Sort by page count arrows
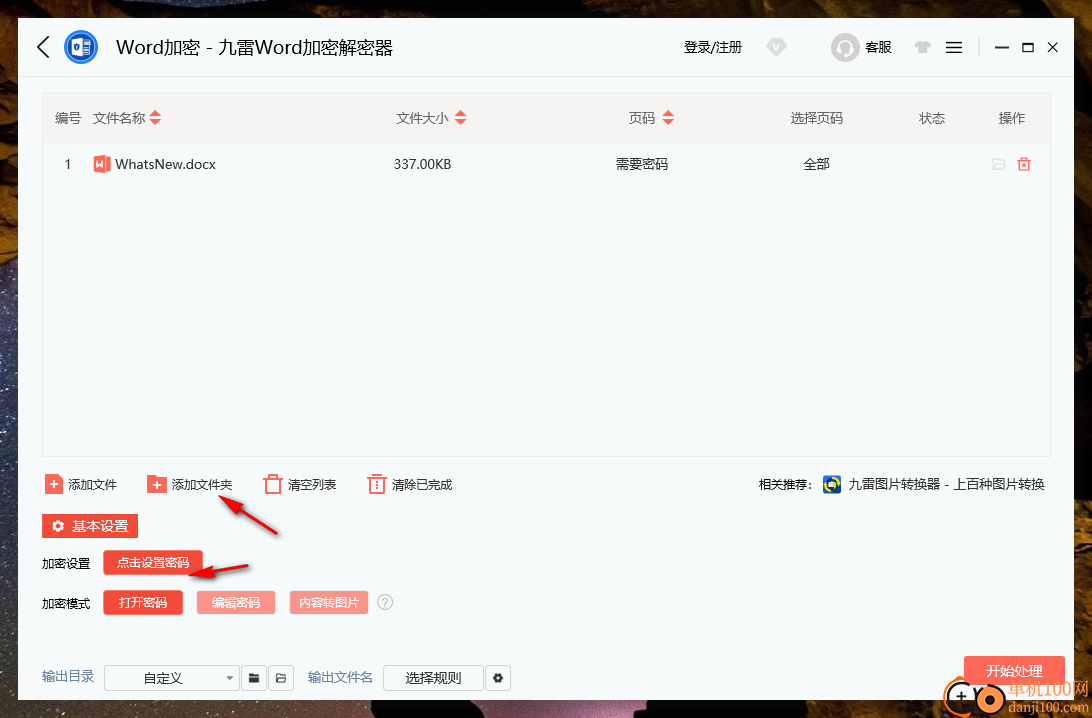This screenshot has width=1092, height=718. click(x=668, y=118)
